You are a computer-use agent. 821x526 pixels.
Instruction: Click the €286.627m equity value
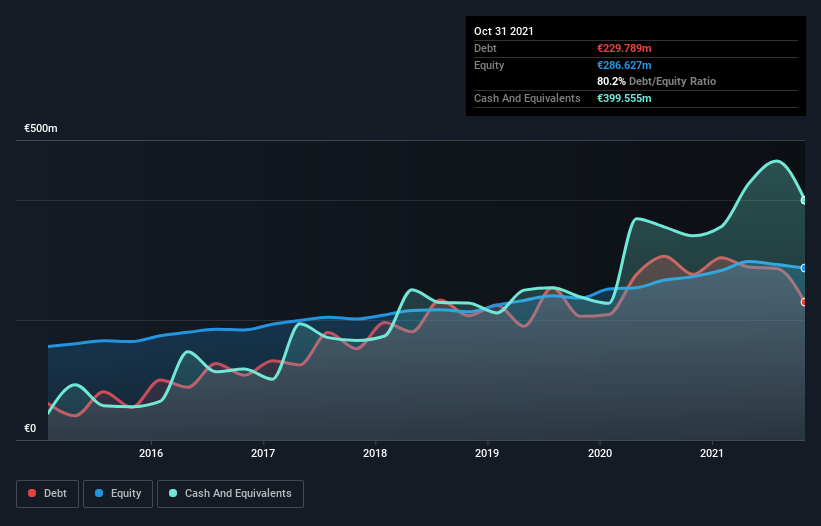pyautogui.click(x=624, y=65)
